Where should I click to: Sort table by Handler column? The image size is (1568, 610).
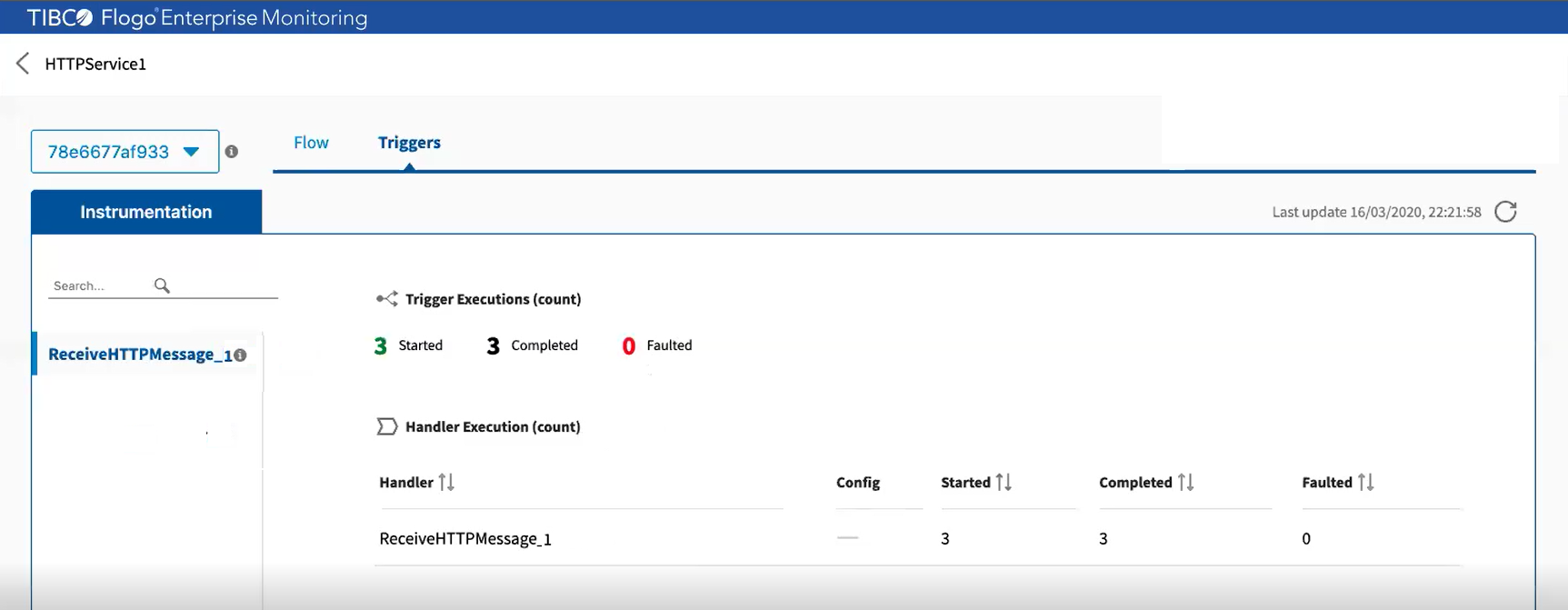(445, 482)
